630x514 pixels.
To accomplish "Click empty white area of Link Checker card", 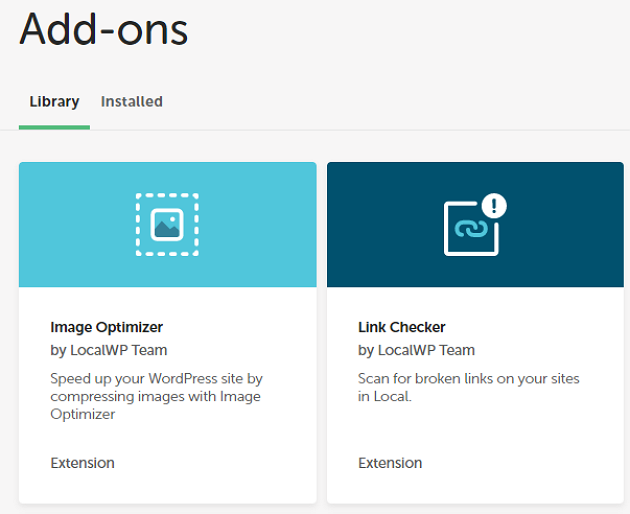I will tap(540, 440).
